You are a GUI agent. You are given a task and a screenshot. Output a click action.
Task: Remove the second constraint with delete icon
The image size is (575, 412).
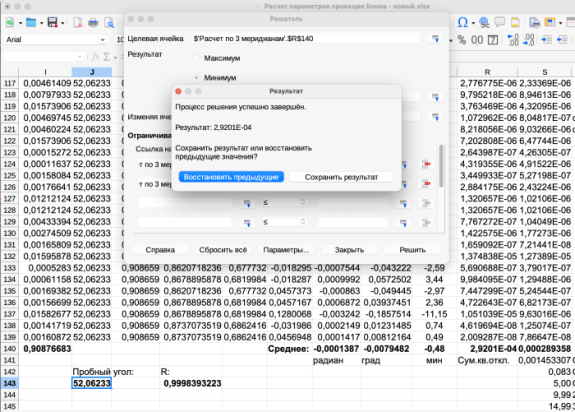click(x=426, y=184)
